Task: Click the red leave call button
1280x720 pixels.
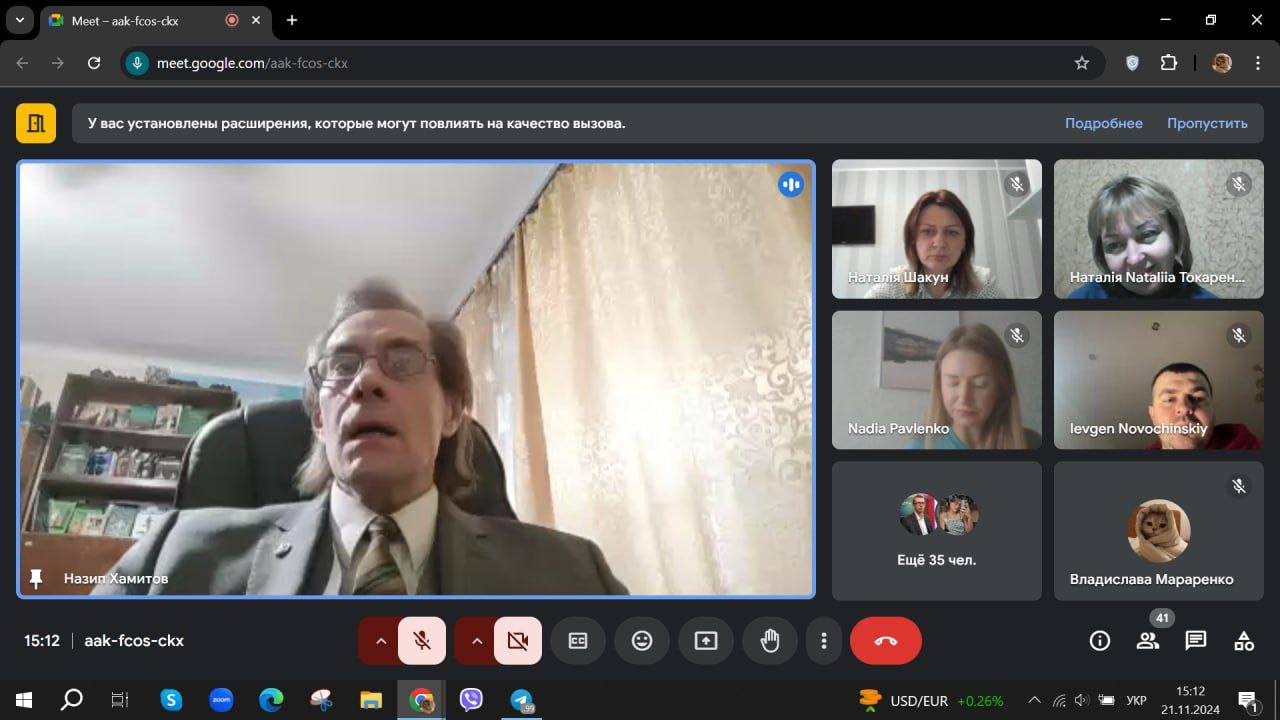Action: (x=885, y=641)
